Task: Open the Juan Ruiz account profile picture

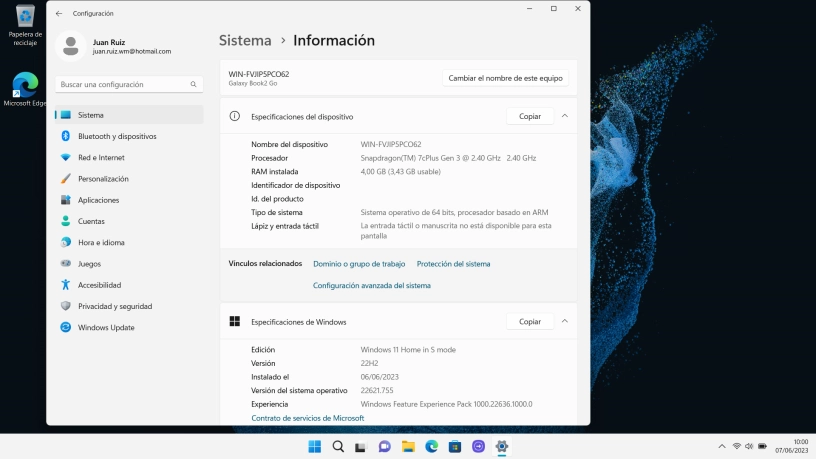Action: point(71,46)
